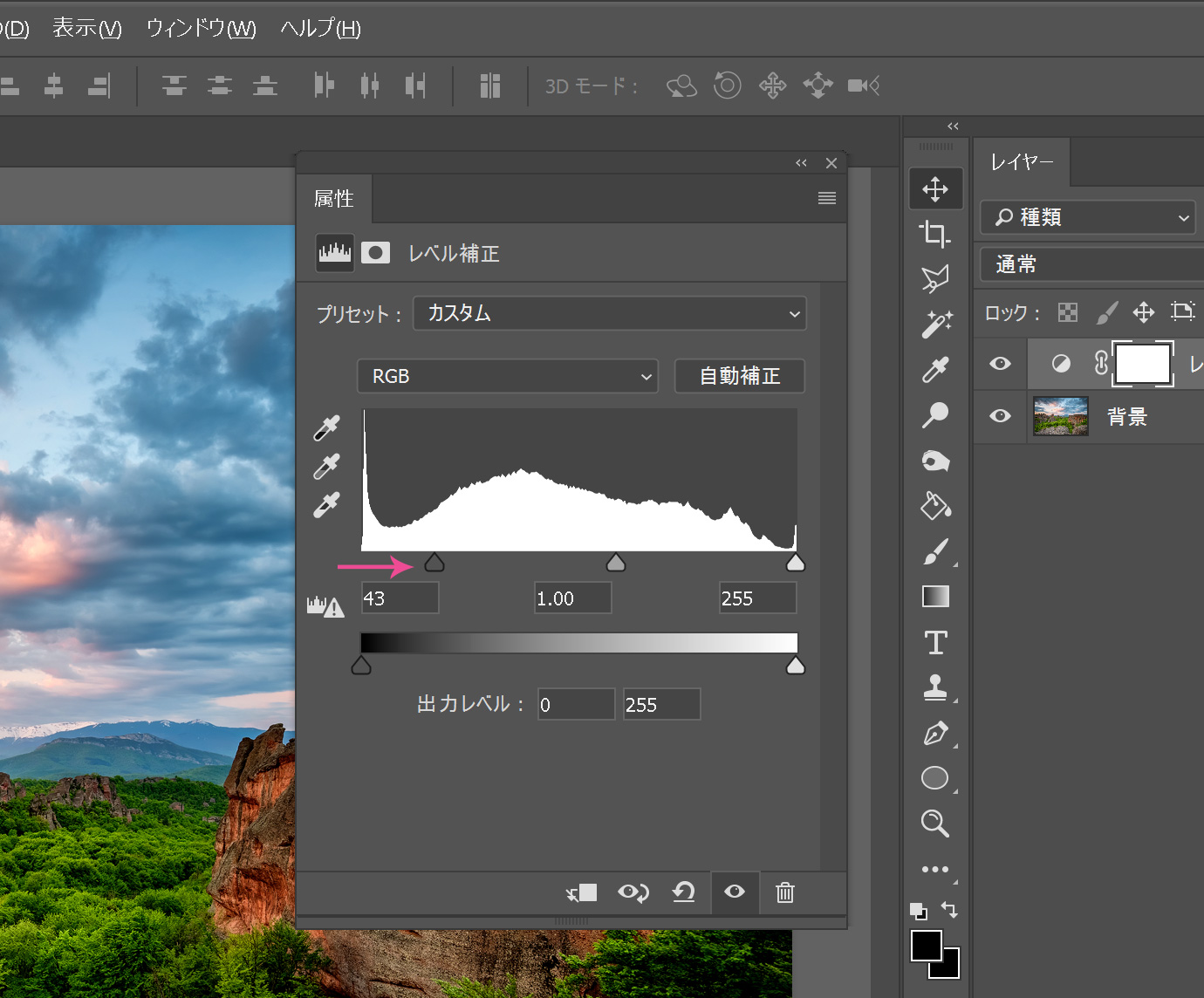The image size is (1204, 998).
Task: Expand the 種類 layer filter dropdown
Action: tap(1087, 217)
